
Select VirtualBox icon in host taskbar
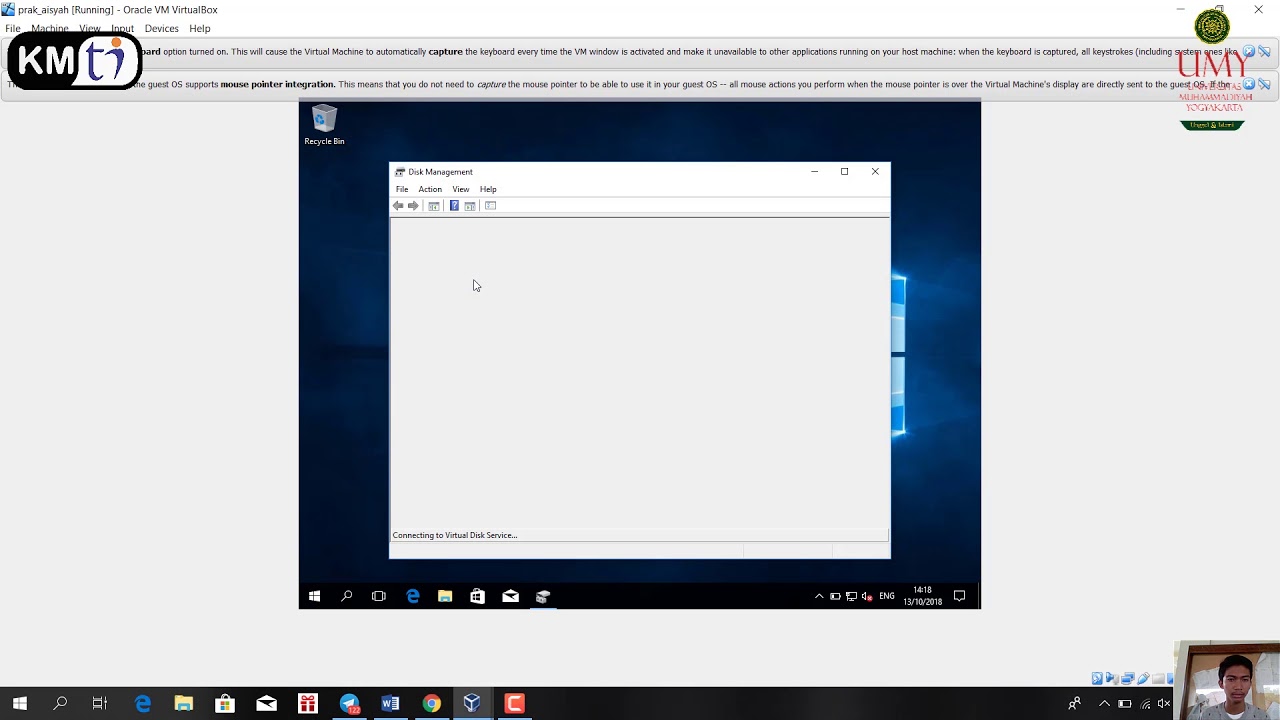click(x=472, y=703)
